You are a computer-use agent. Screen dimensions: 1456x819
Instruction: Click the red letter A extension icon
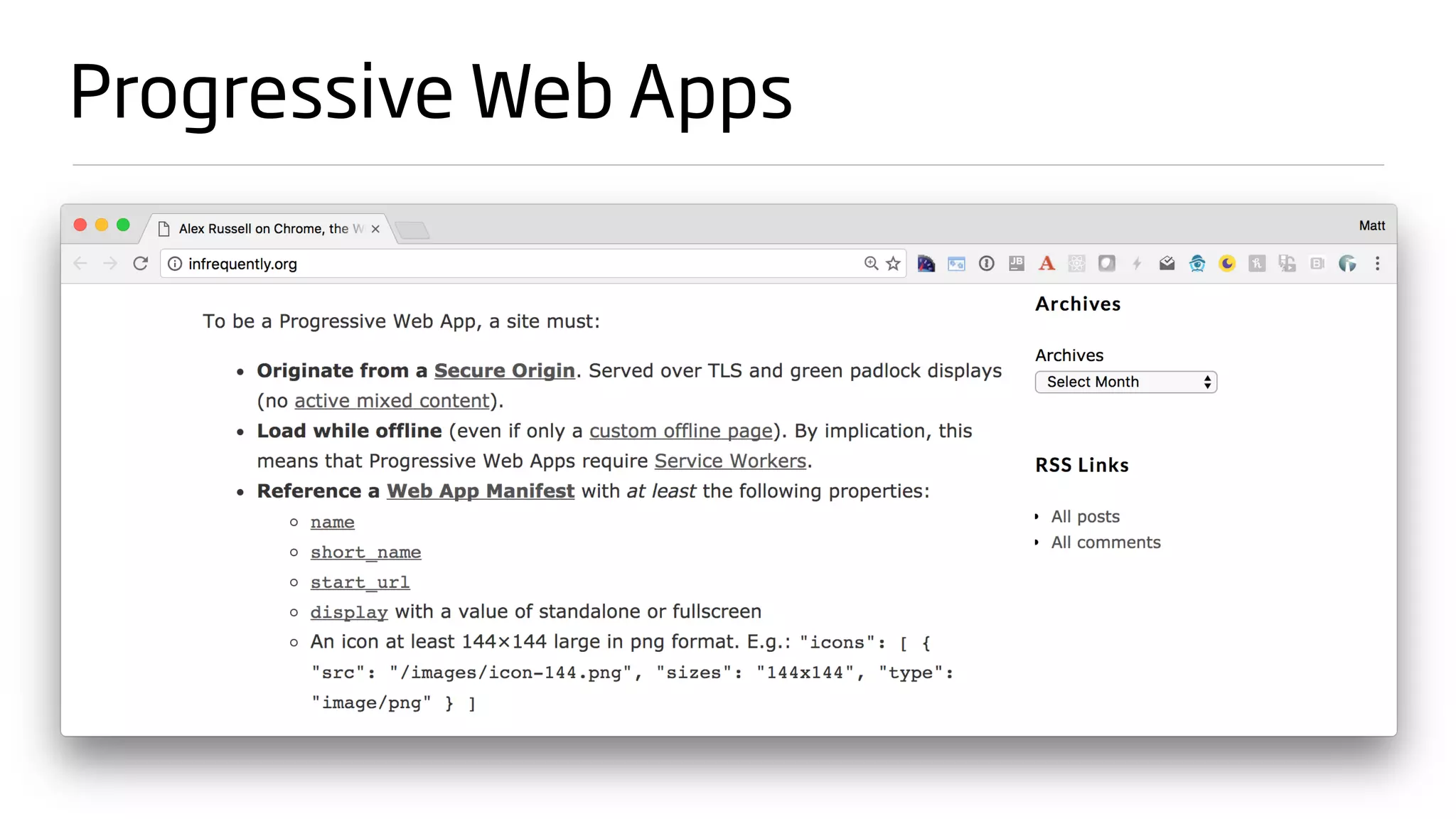click(x=1046, y=264)
